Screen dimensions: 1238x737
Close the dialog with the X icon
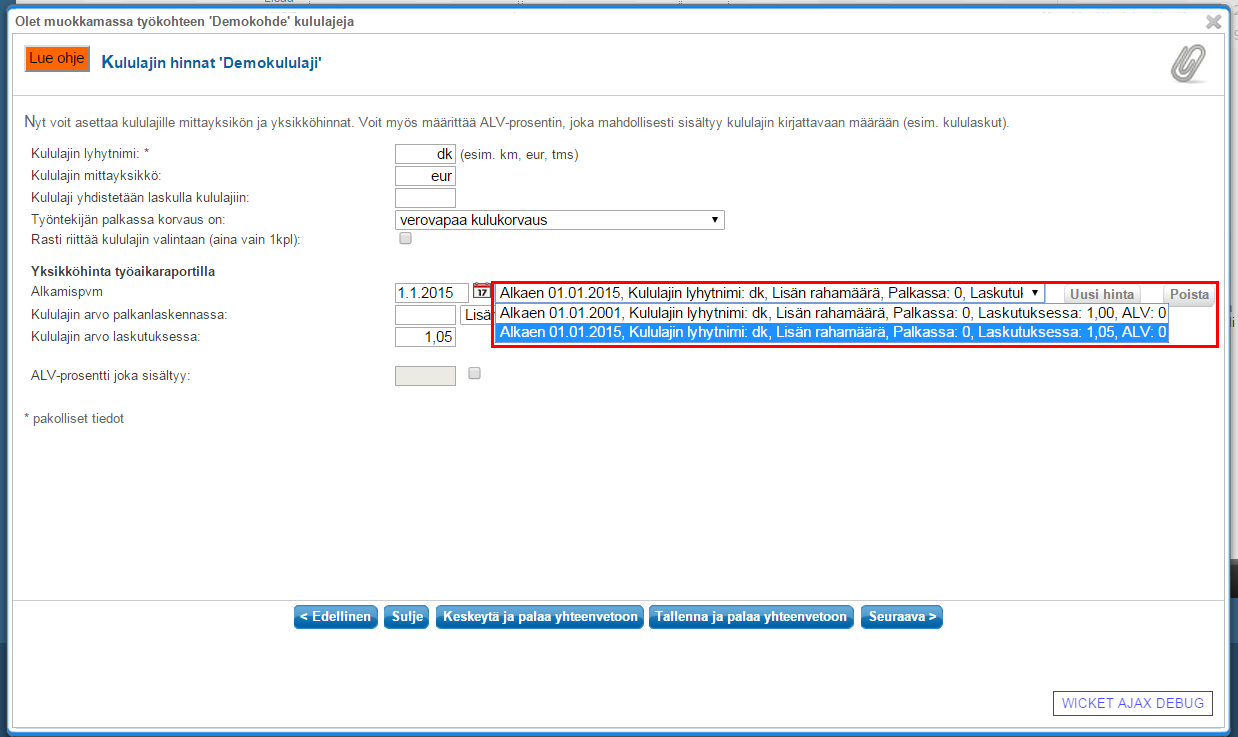coord(1213,21)
